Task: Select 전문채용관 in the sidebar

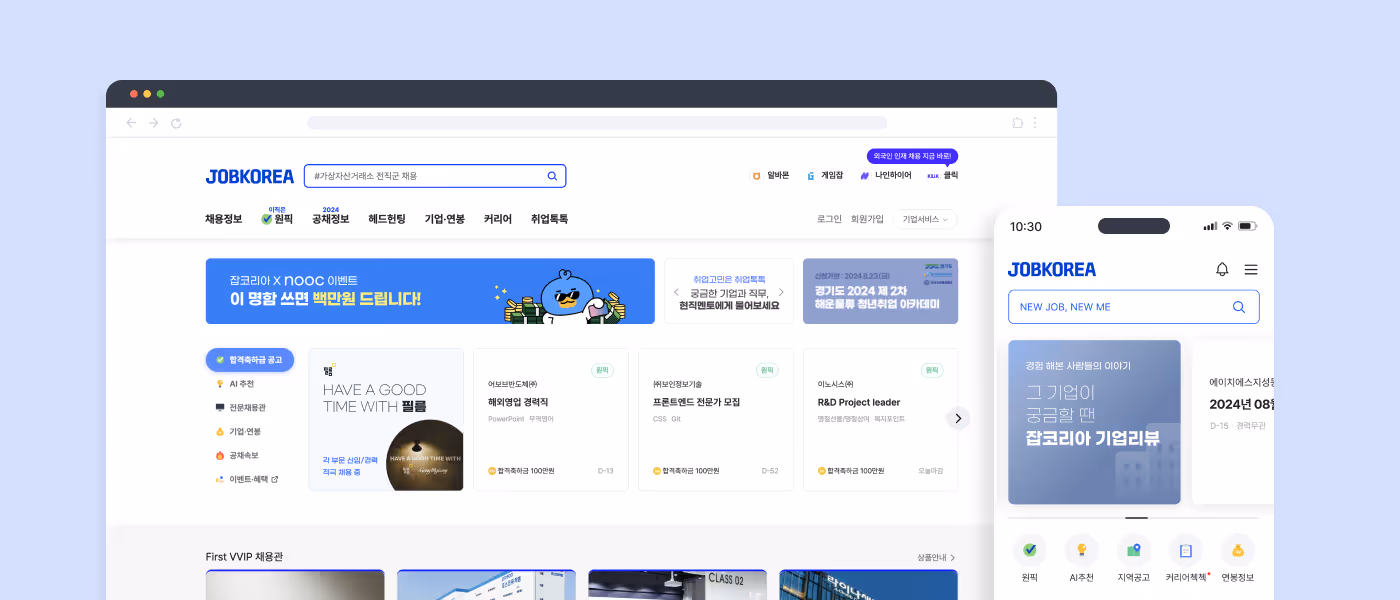Action: coord(240,408)
